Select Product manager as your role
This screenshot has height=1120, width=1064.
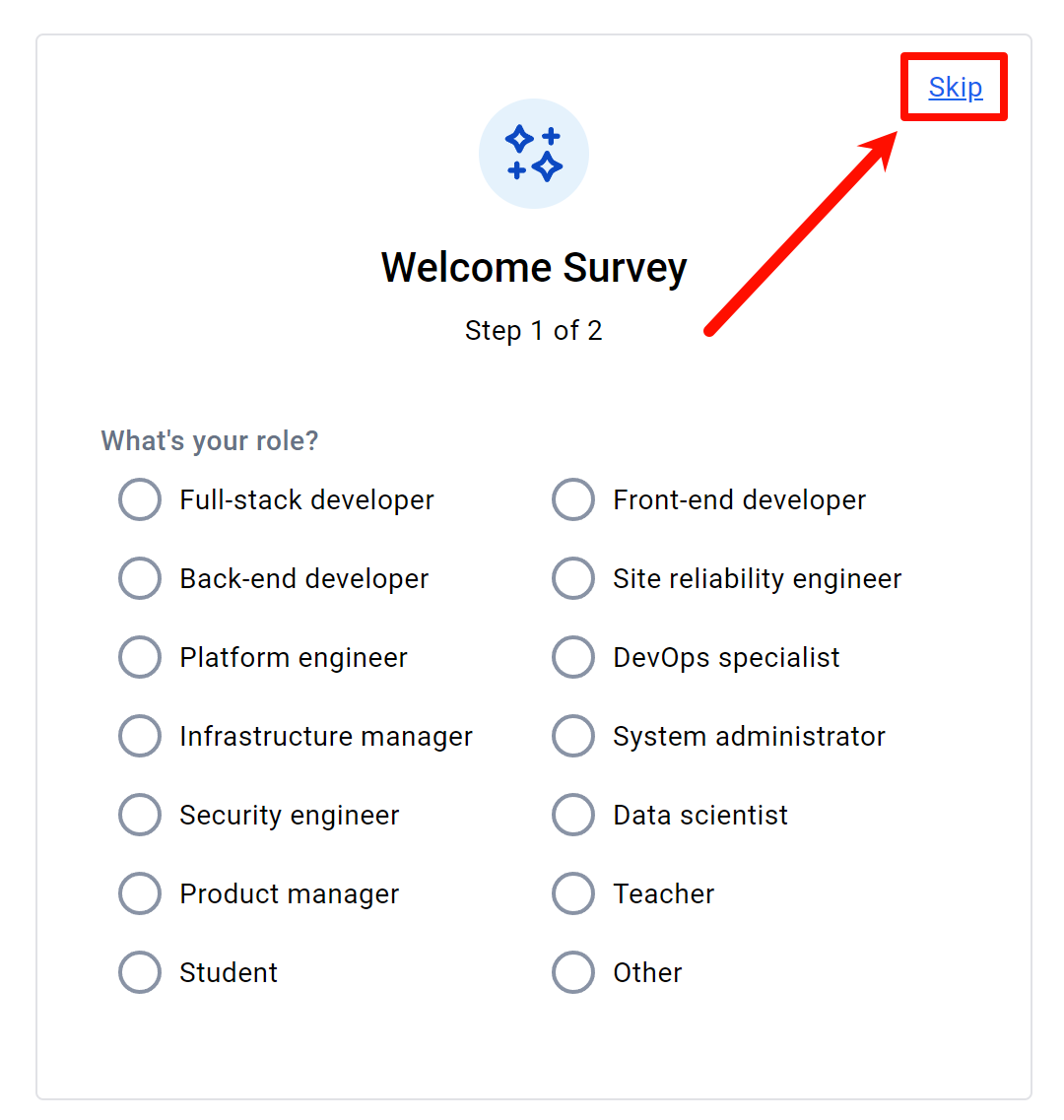(x=140, y=893)
